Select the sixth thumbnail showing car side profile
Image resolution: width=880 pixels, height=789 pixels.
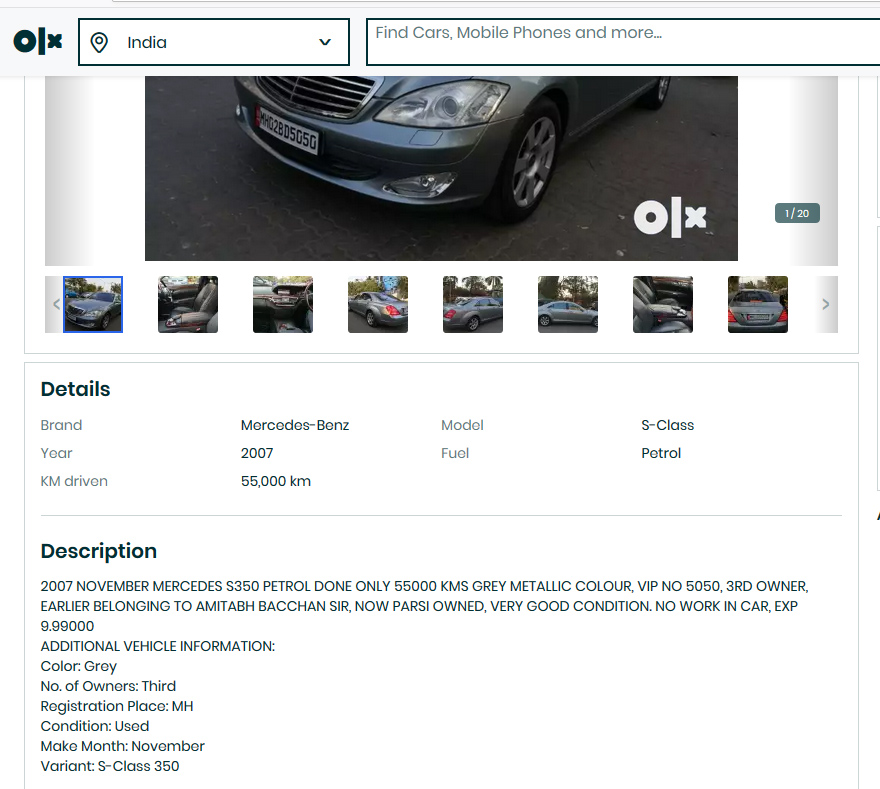coord(568,304)
